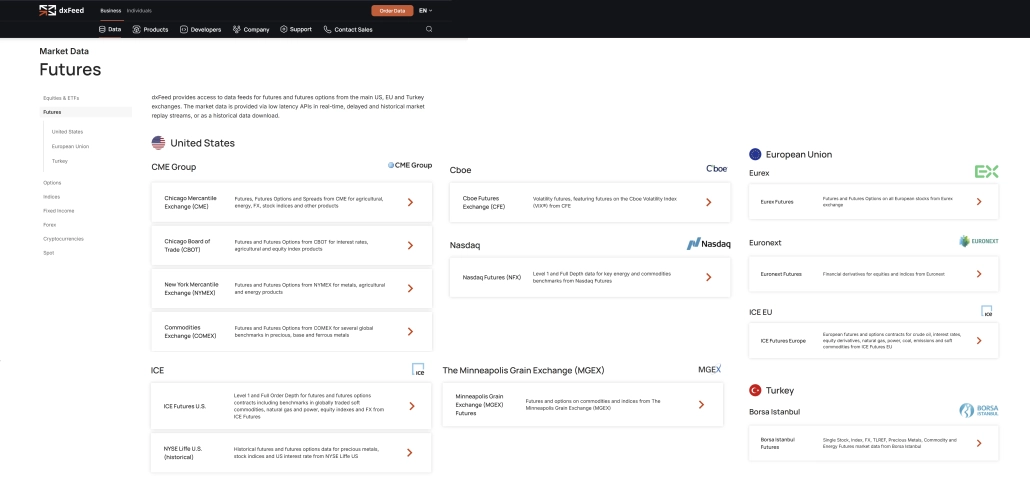The image size is (1030, 486).
Task: Click 'Euronext Futures' card title
Action: [x=781, y=274]
